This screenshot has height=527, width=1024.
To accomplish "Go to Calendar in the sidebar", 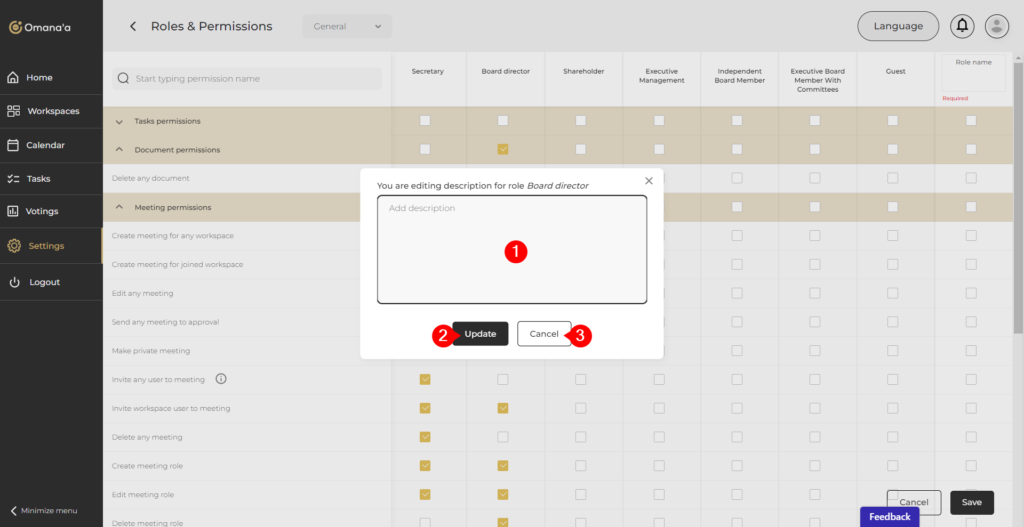I will click(45, 145).
